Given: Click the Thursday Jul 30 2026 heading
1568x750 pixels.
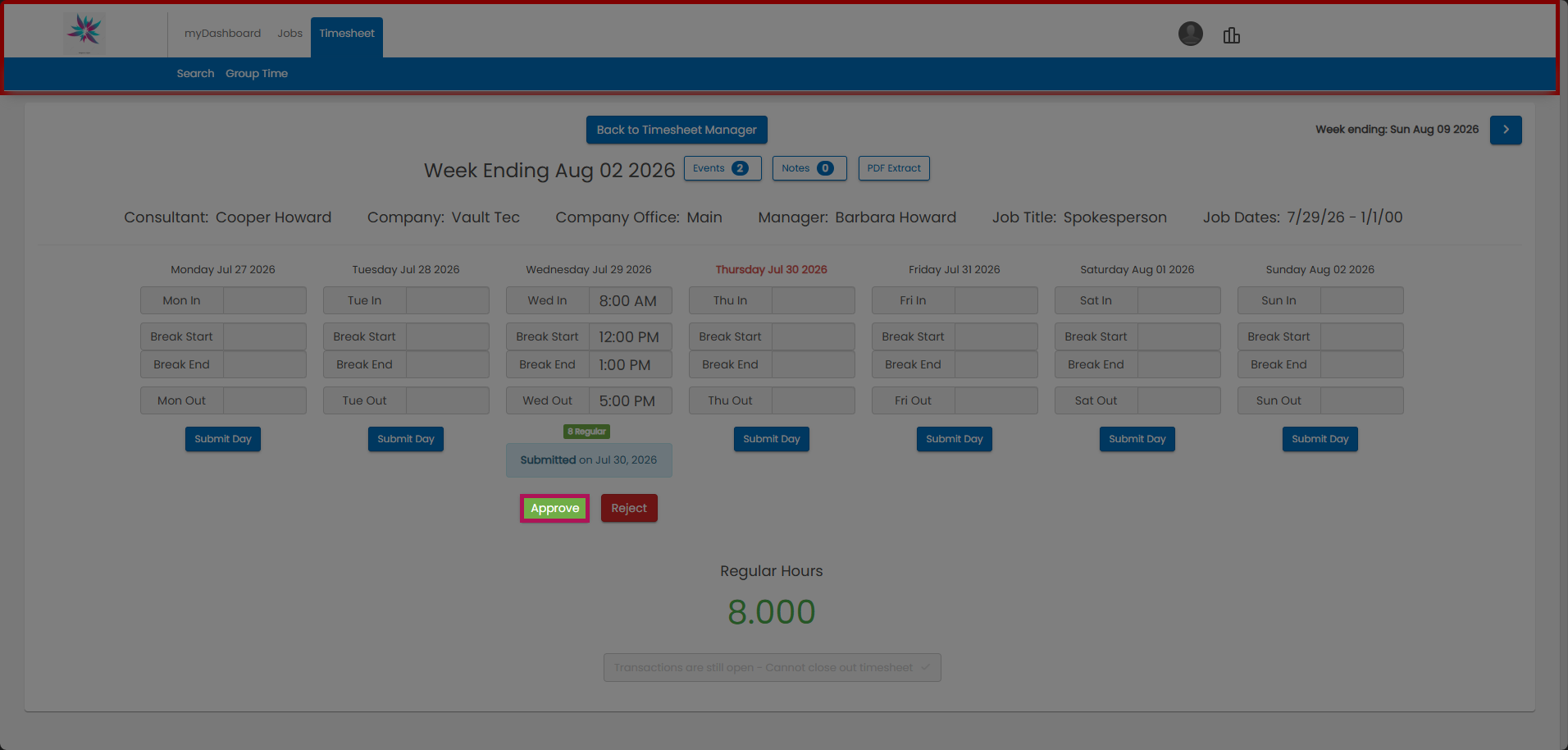Looking at the screenshot, I should [x=771, y=270].
